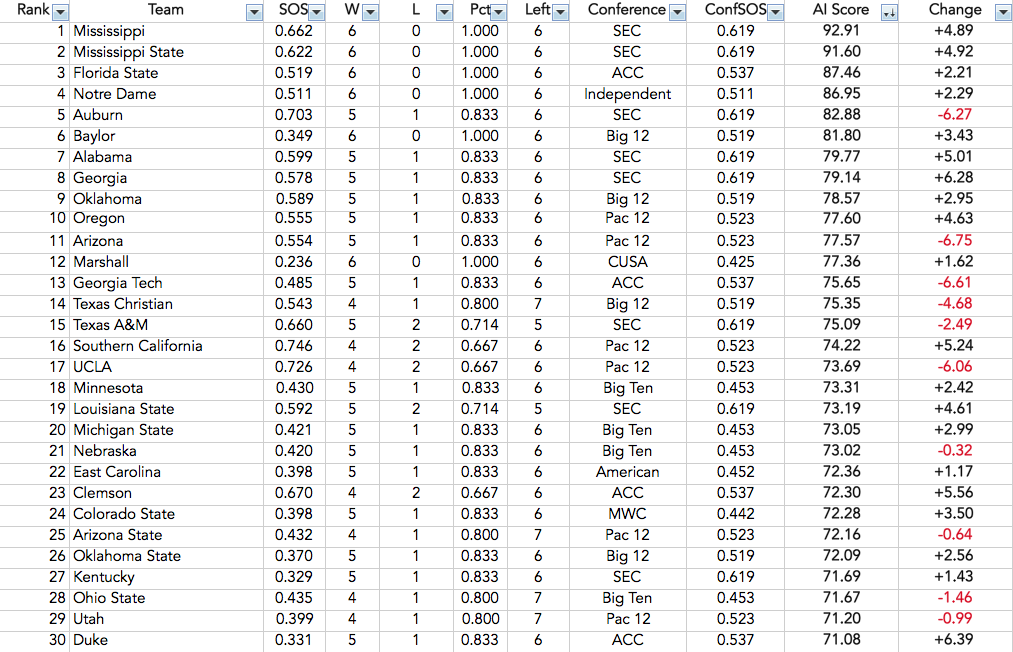This screenshot has width=1013, height=652.
Task: Click the AI Score value 92.91
Action: (x=841, y=30)
